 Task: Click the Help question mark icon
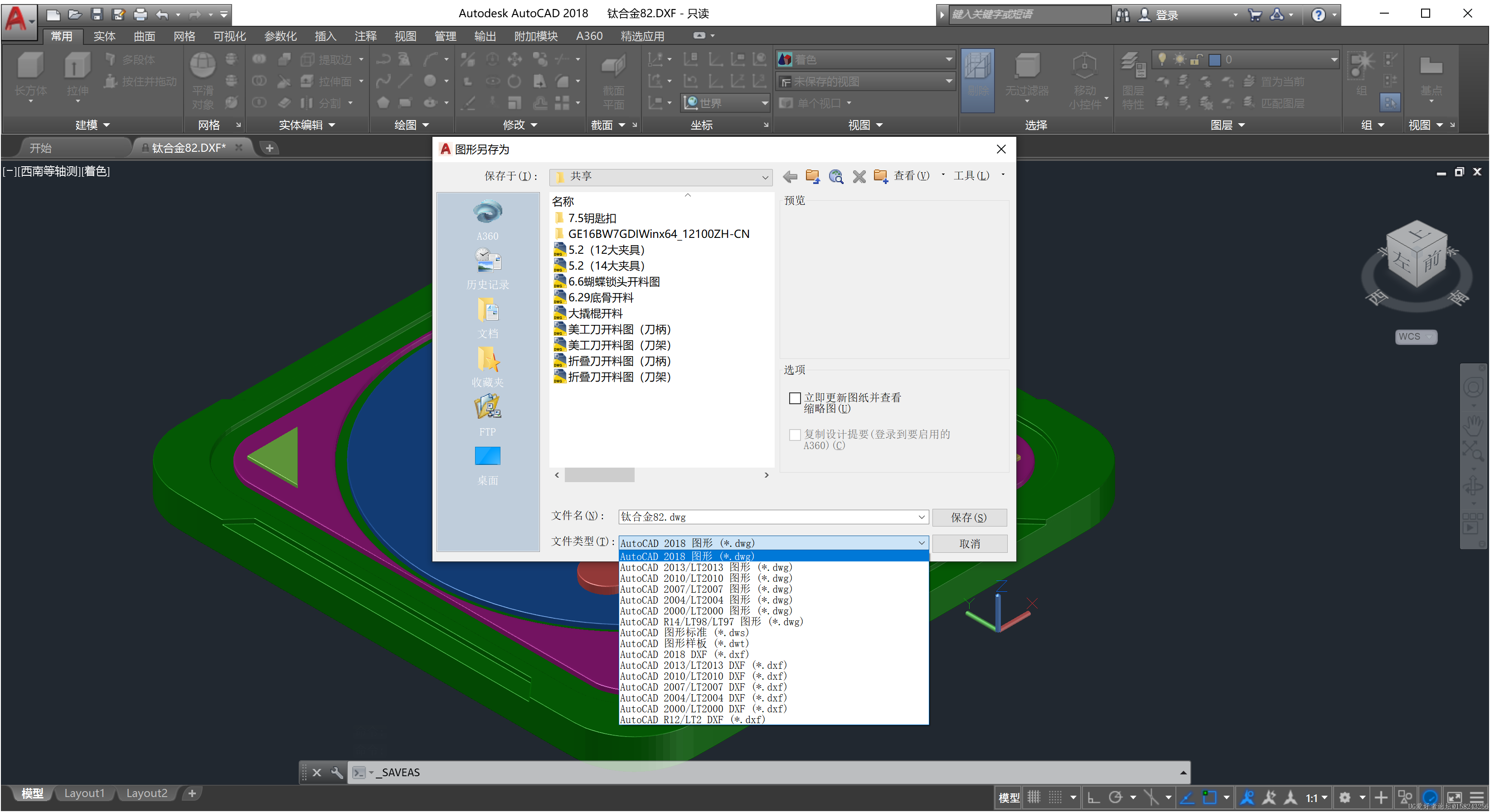pyautogui.click(x=1318, y=14)
